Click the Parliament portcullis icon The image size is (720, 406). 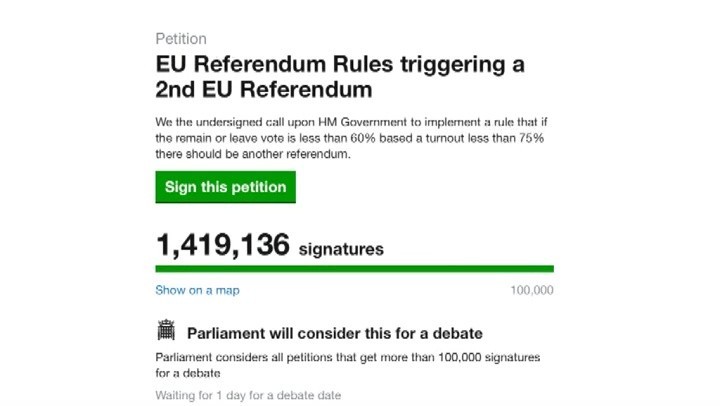point(166,330)
